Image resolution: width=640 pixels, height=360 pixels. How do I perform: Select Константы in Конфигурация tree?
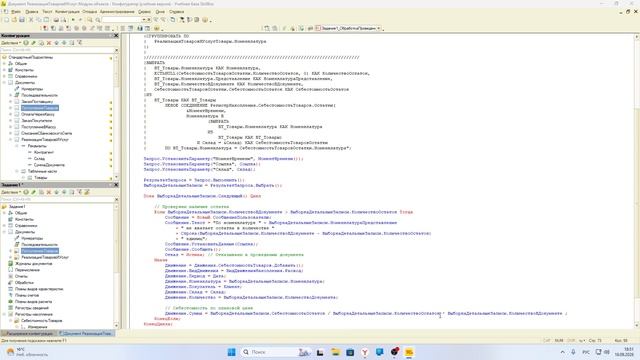(24, 70)
